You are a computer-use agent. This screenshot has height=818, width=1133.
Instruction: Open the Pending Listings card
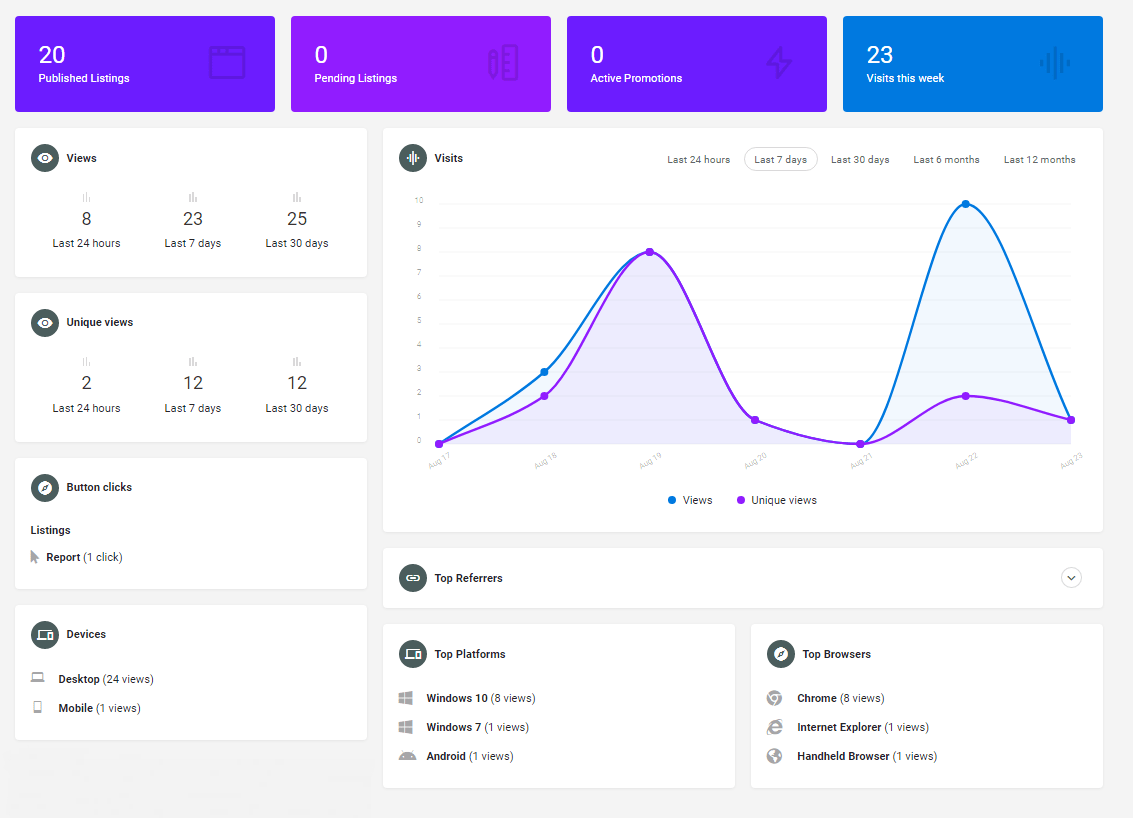point(421,64)
